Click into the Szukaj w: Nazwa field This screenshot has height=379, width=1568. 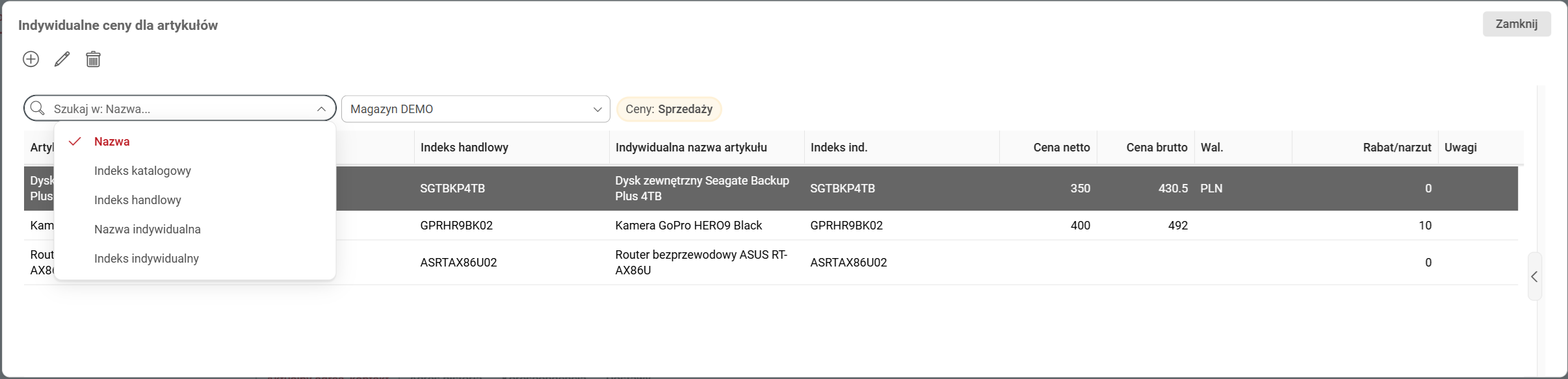[182, 109]
